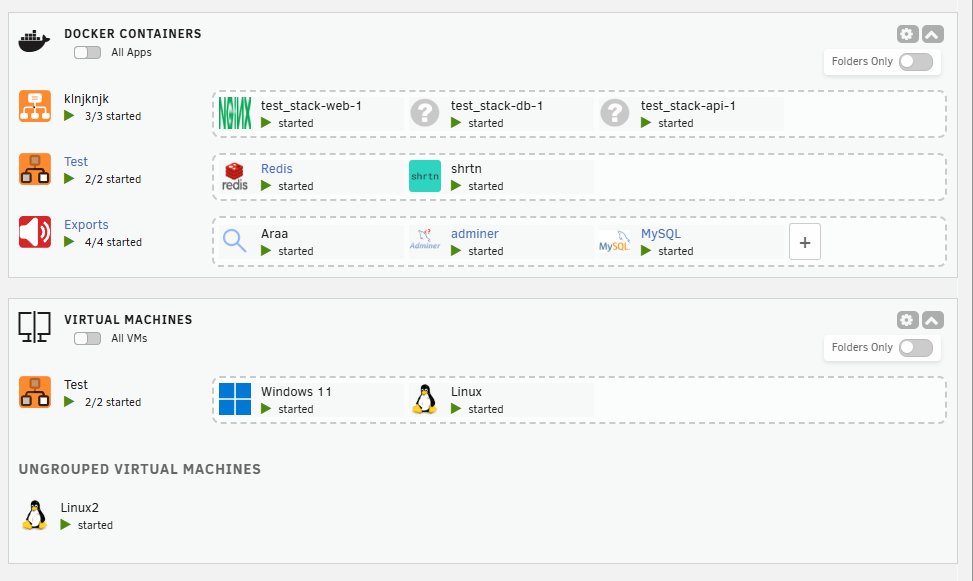Collapse the Docker Containers section

coord(933,34)
